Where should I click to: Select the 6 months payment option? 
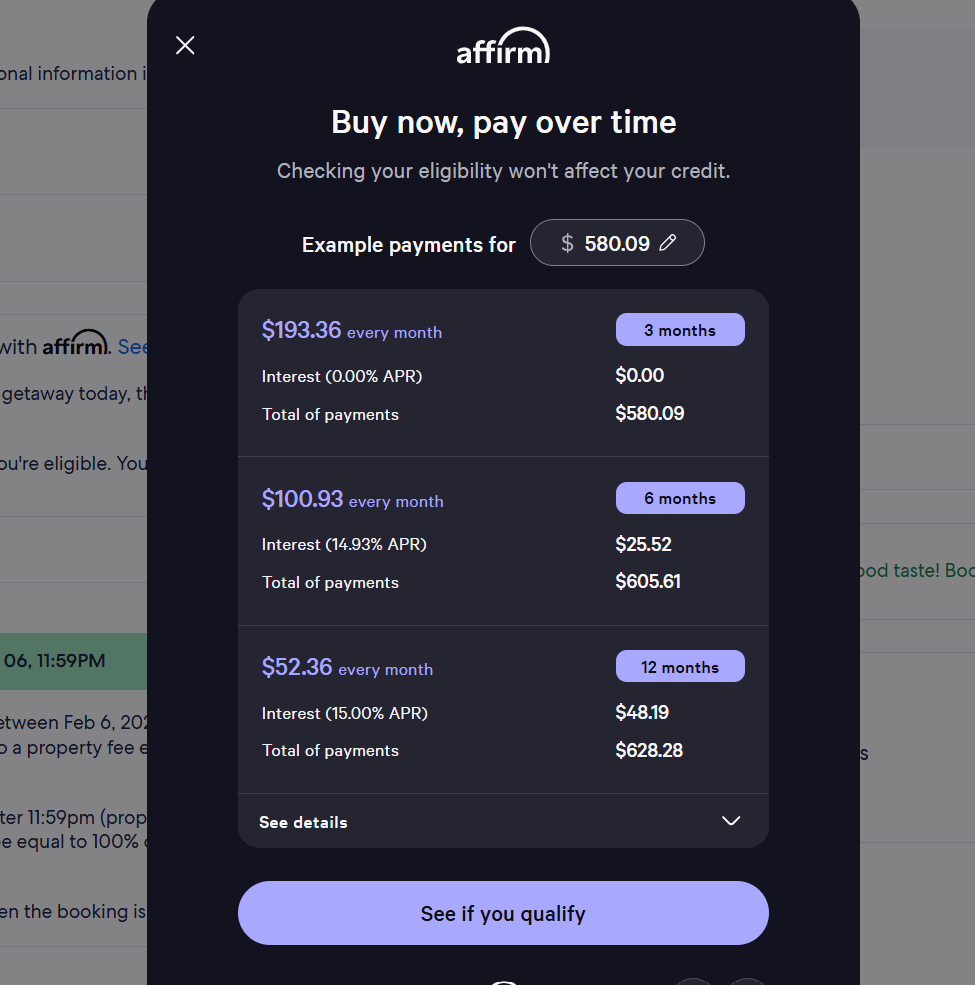[680, 498]
